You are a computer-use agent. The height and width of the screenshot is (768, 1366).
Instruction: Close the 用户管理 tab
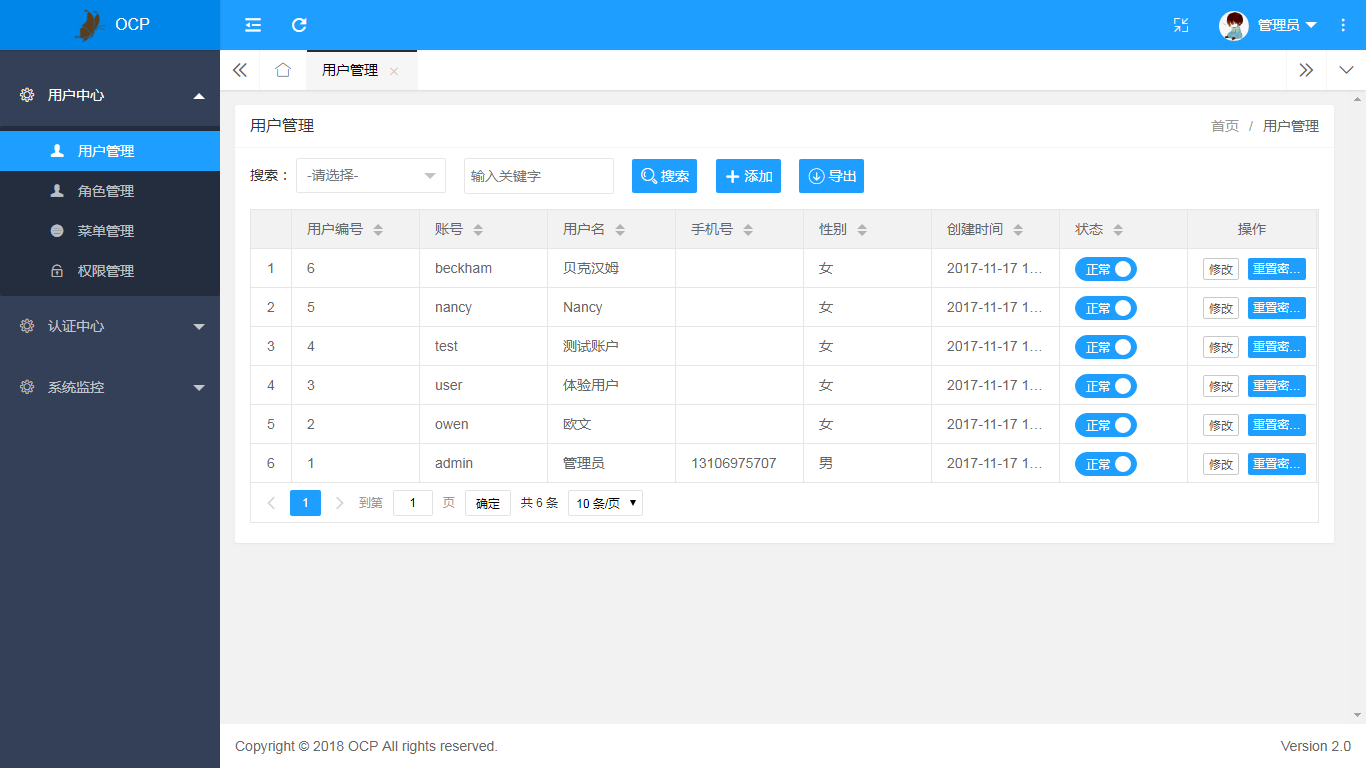394,71
